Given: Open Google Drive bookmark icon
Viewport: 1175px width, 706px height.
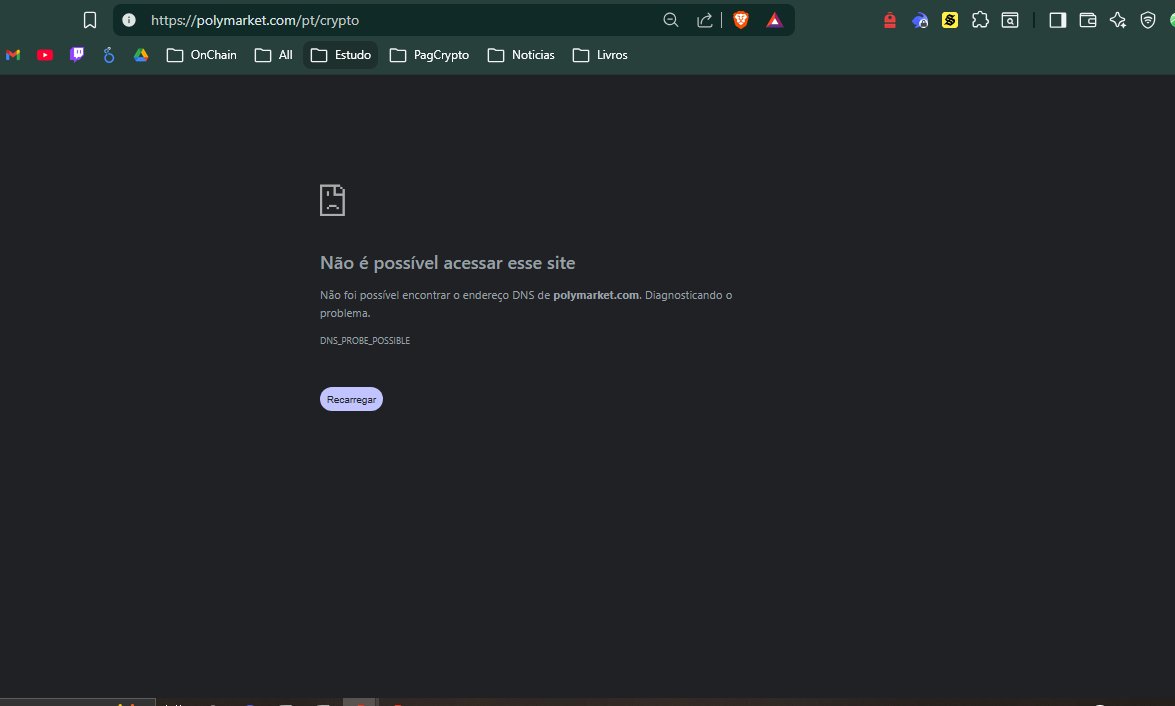Looking at the screenshot, I should click(x=141, y=55).
